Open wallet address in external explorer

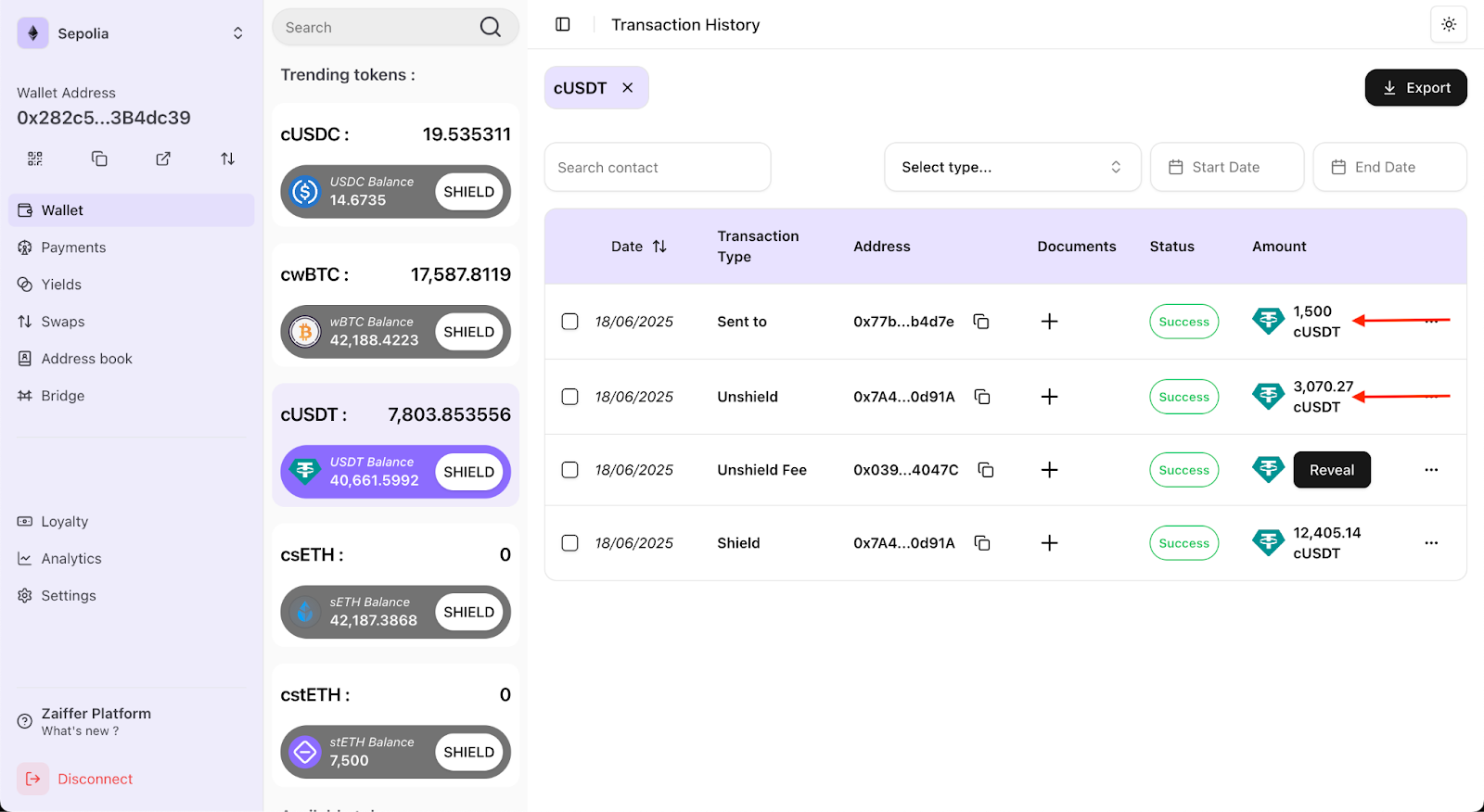[163, 159]
